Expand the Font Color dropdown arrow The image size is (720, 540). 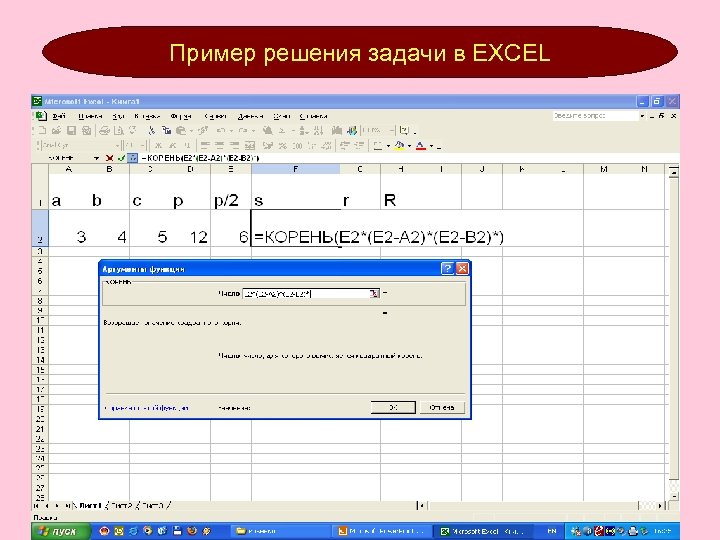point(432,146)
